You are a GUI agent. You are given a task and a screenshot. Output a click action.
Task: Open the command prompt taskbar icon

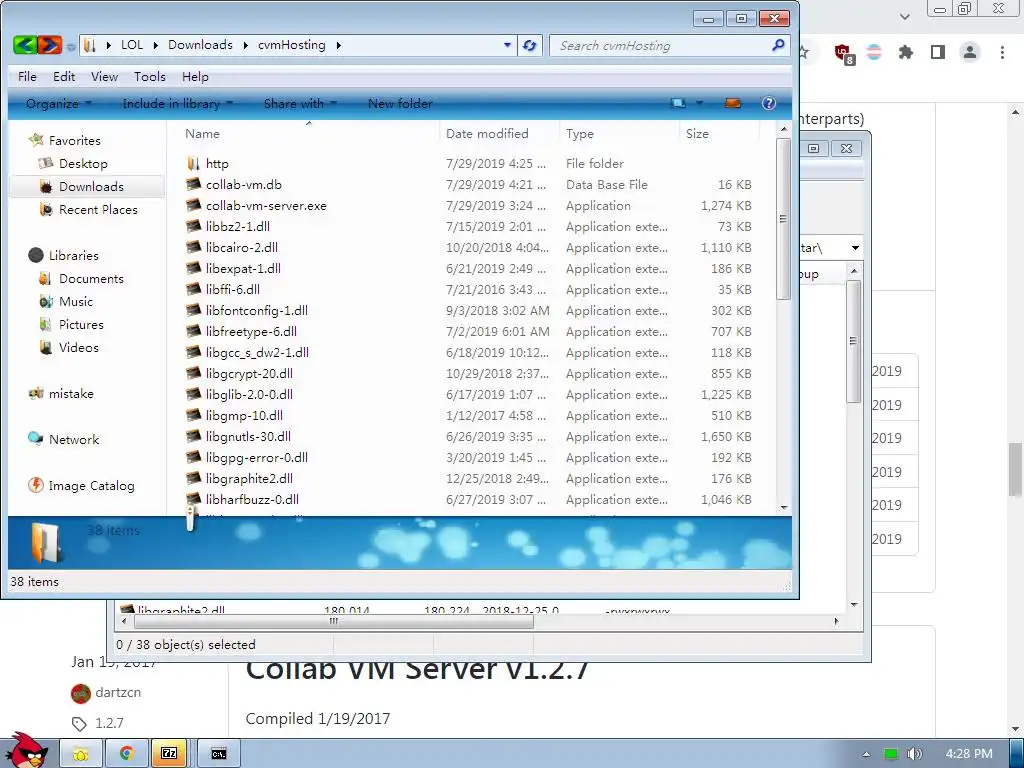[219, 754]
